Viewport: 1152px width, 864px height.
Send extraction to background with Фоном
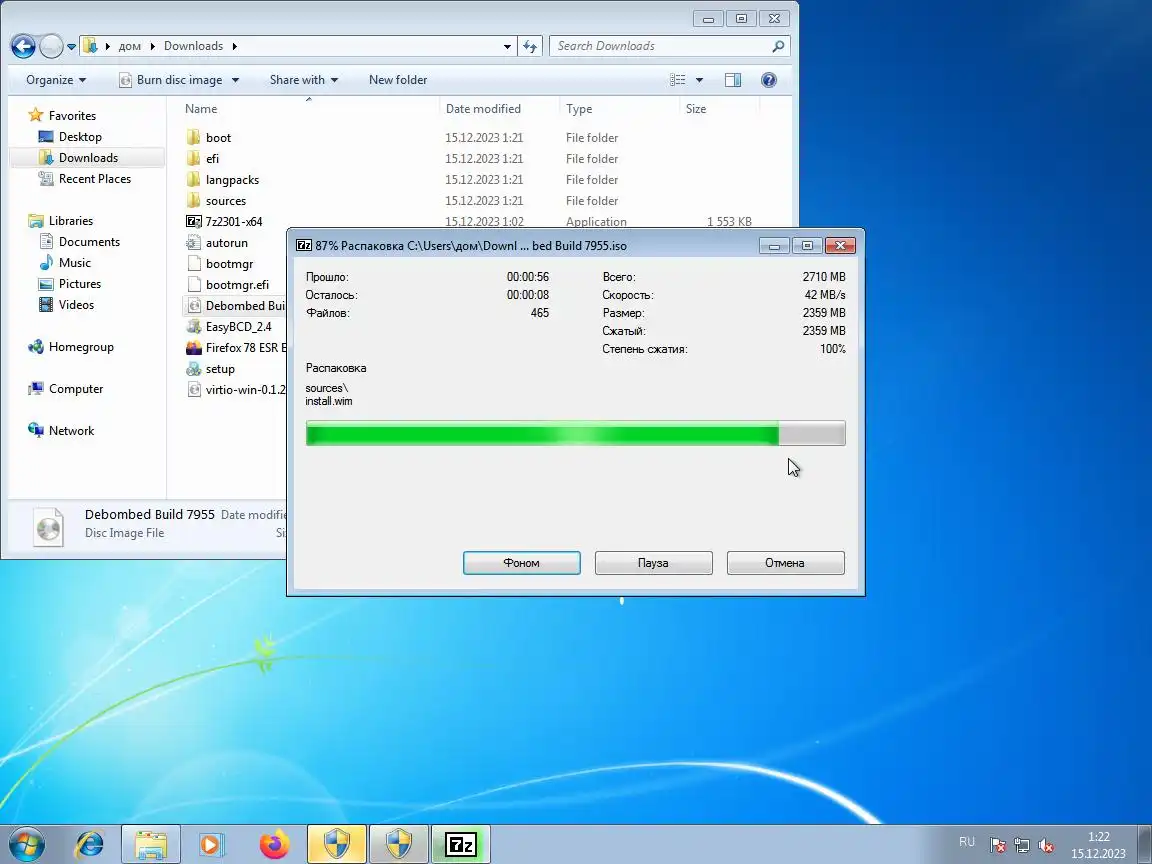522,563
